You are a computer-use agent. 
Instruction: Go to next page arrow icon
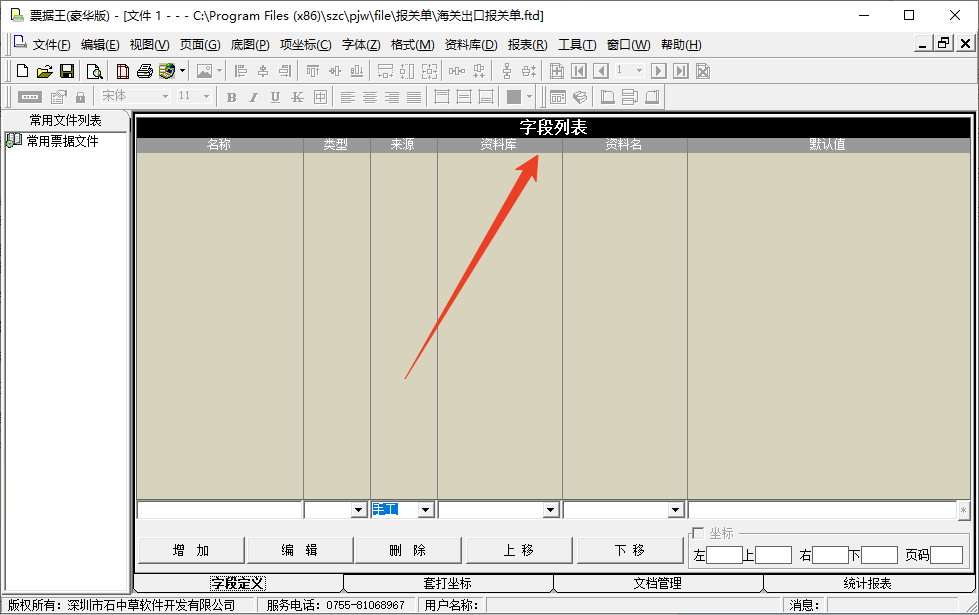(658, 71)
